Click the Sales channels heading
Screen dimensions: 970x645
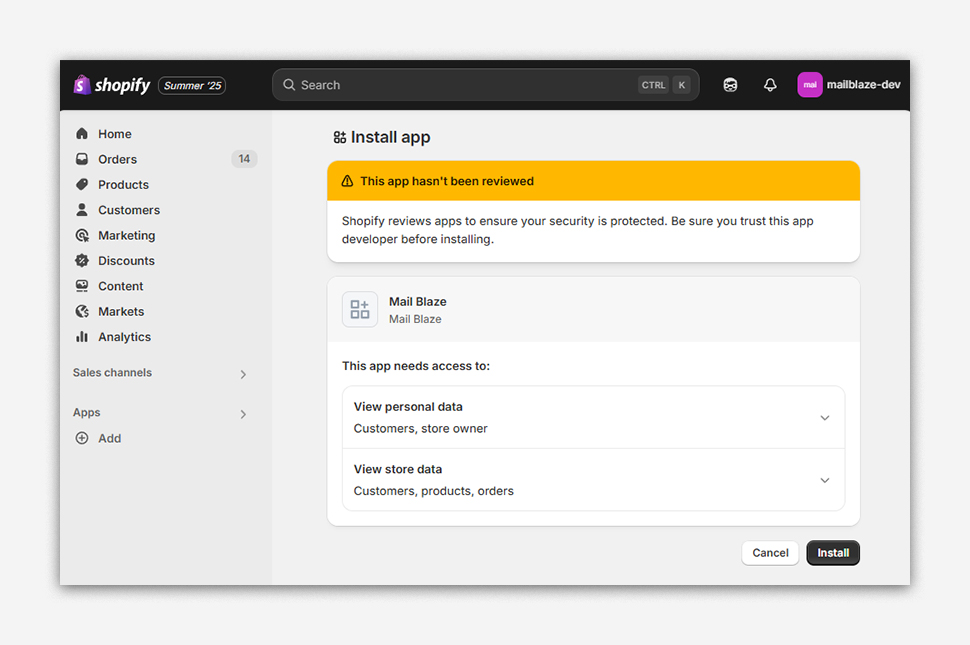tap(112, 372)
